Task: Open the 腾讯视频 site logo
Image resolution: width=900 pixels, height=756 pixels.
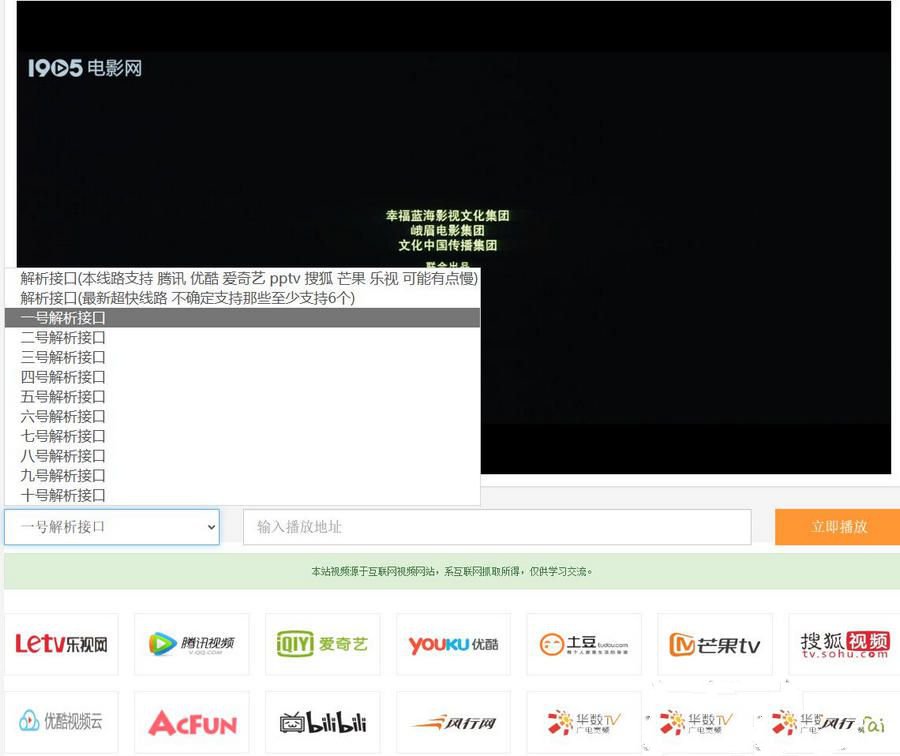Action: 192,643
